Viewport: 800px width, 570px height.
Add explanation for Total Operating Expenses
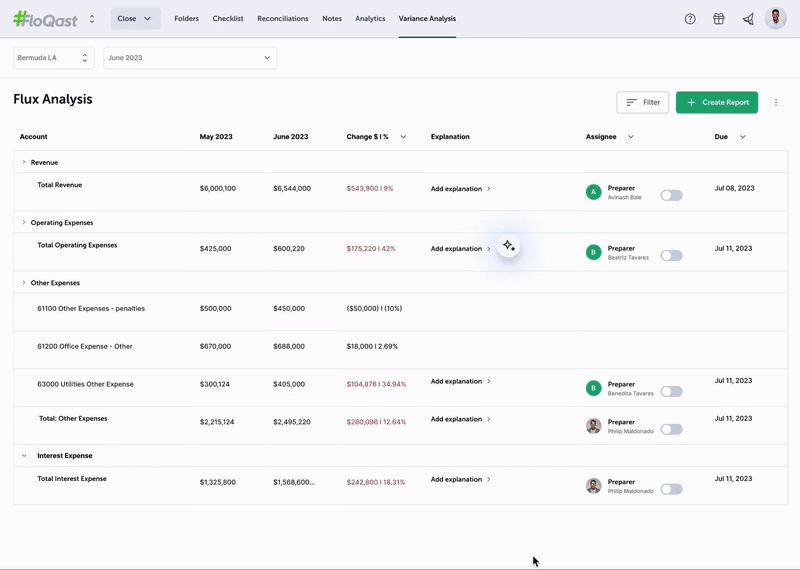point(460,249)
